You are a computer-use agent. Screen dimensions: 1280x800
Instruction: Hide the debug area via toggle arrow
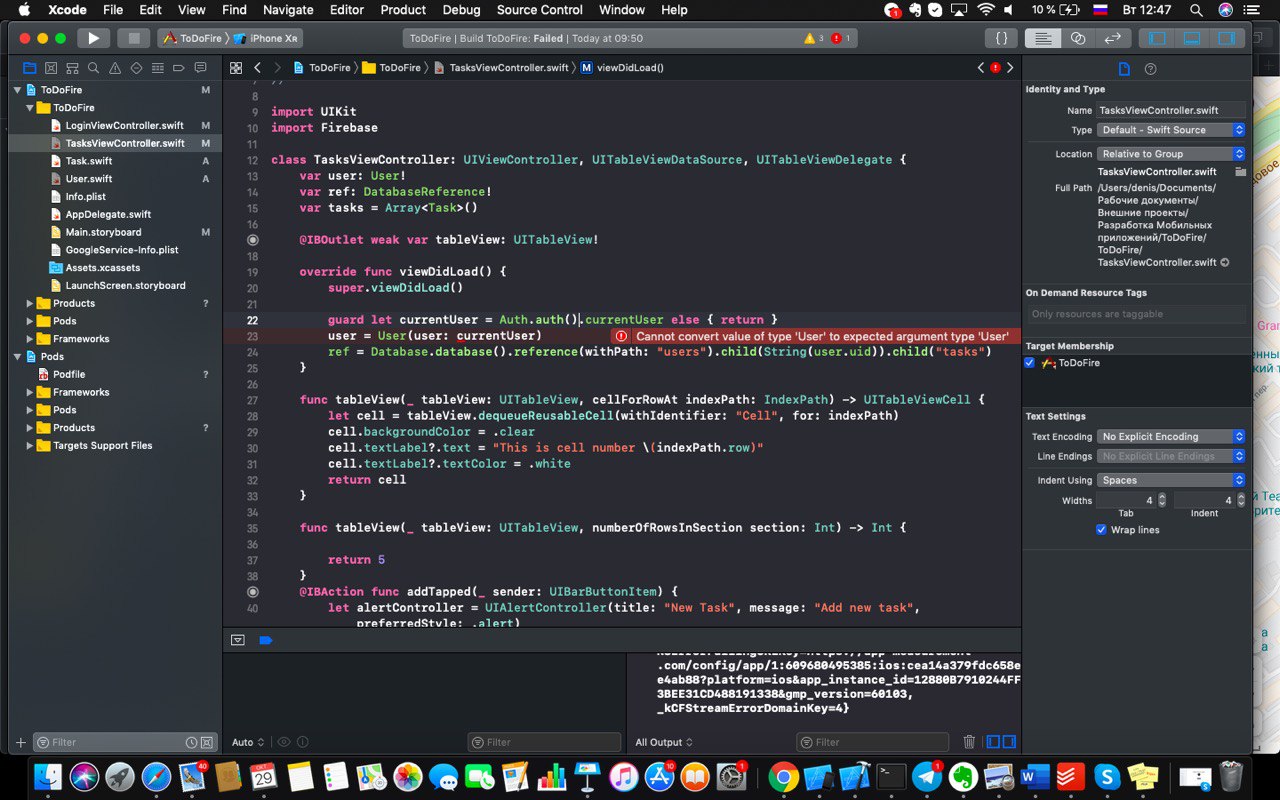[x=238, y=640]
